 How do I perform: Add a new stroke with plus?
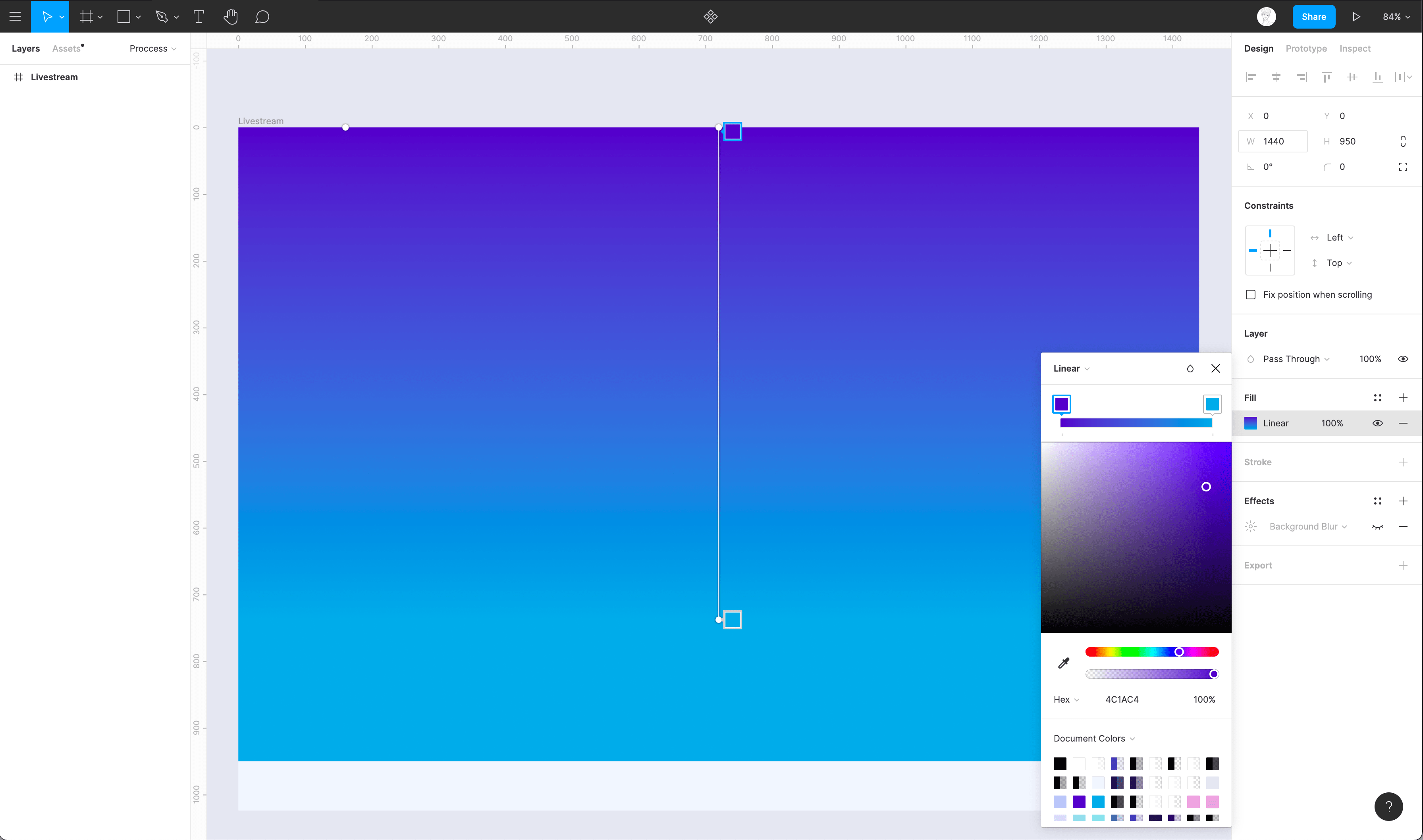coord(1403,462)
